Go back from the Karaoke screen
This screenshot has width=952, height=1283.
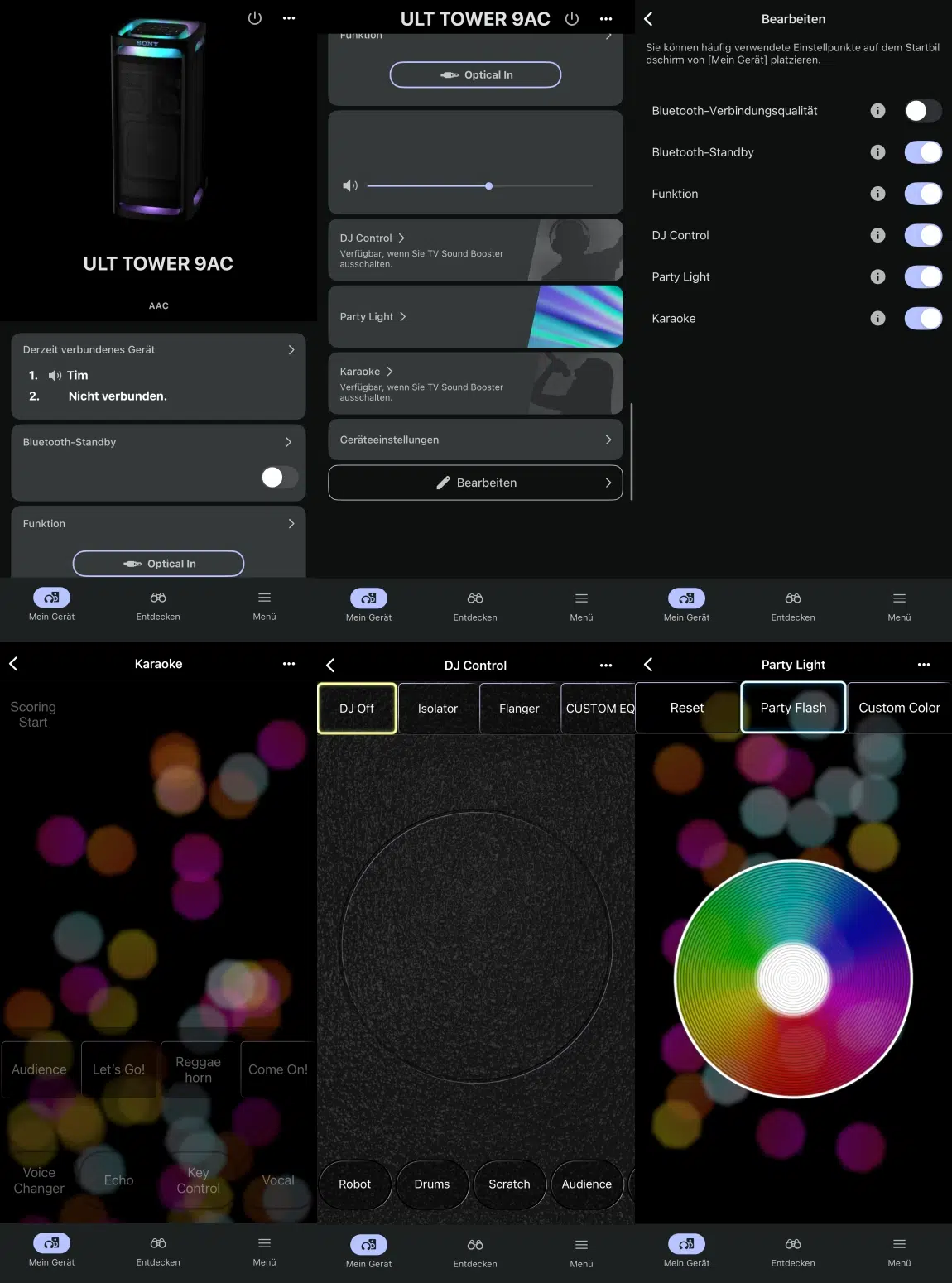click(x=13, y=664)
